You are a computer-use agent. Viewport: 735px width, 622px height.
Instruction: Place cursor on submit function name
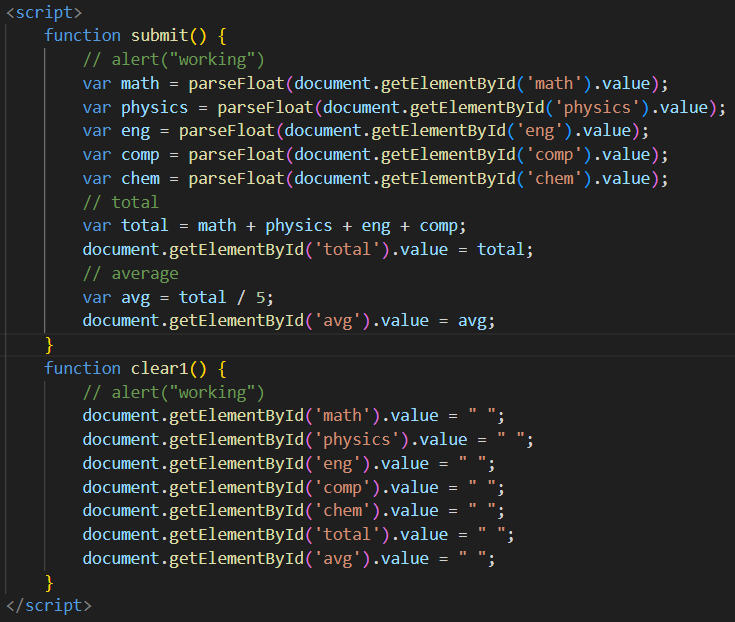point(159,36)
